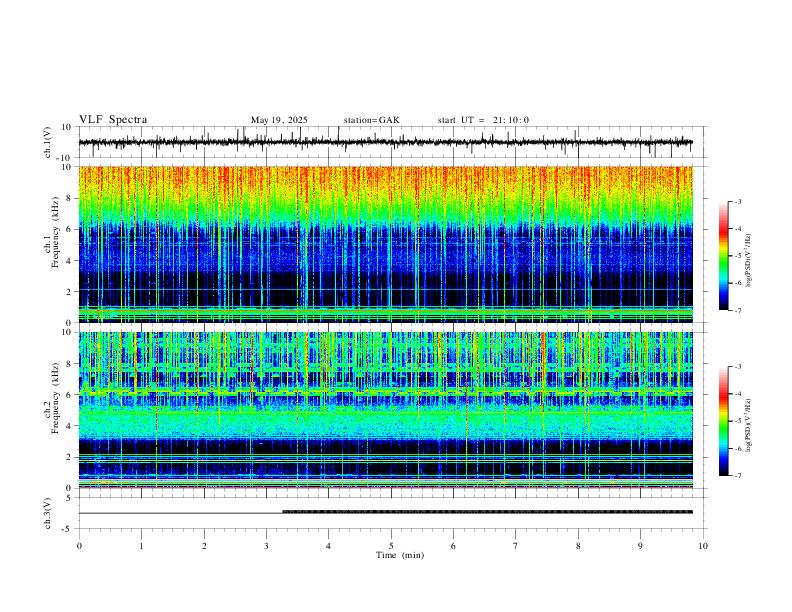Click the ch.1 spectrogram "6" kHz tick label
The width and height of the screenshot is (792, 612).
[69, 229]
